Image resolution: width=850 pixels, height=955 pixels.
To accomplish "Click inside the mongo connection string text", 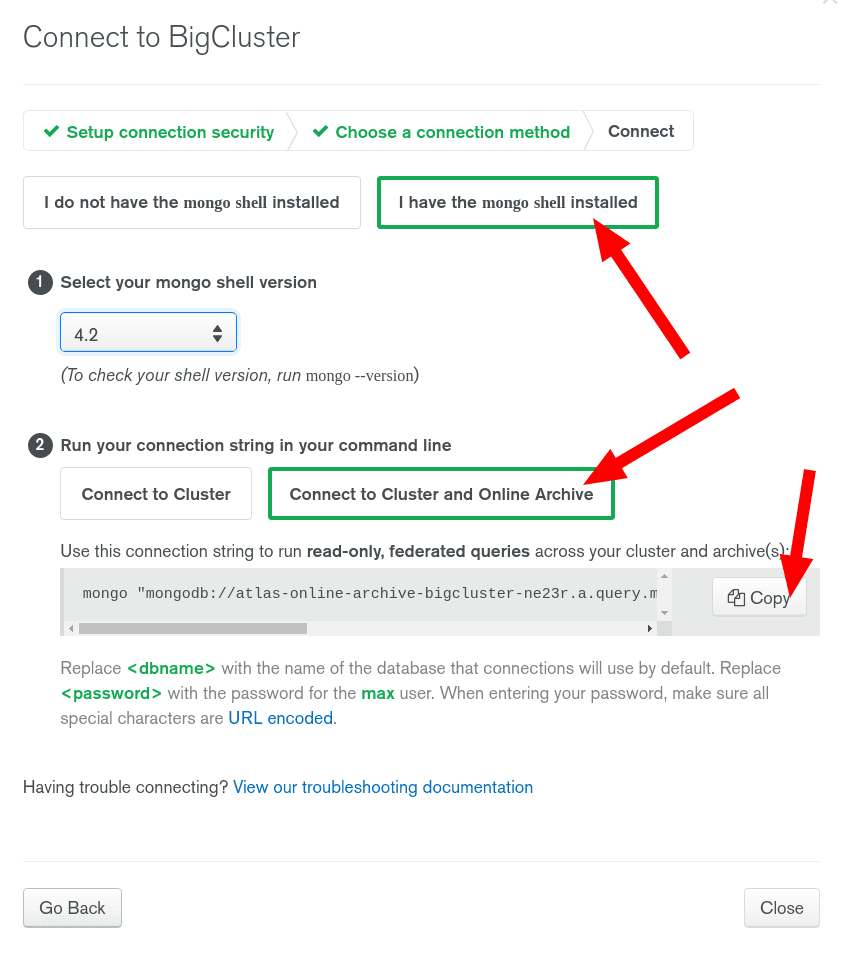I will [x=370, y=594].
